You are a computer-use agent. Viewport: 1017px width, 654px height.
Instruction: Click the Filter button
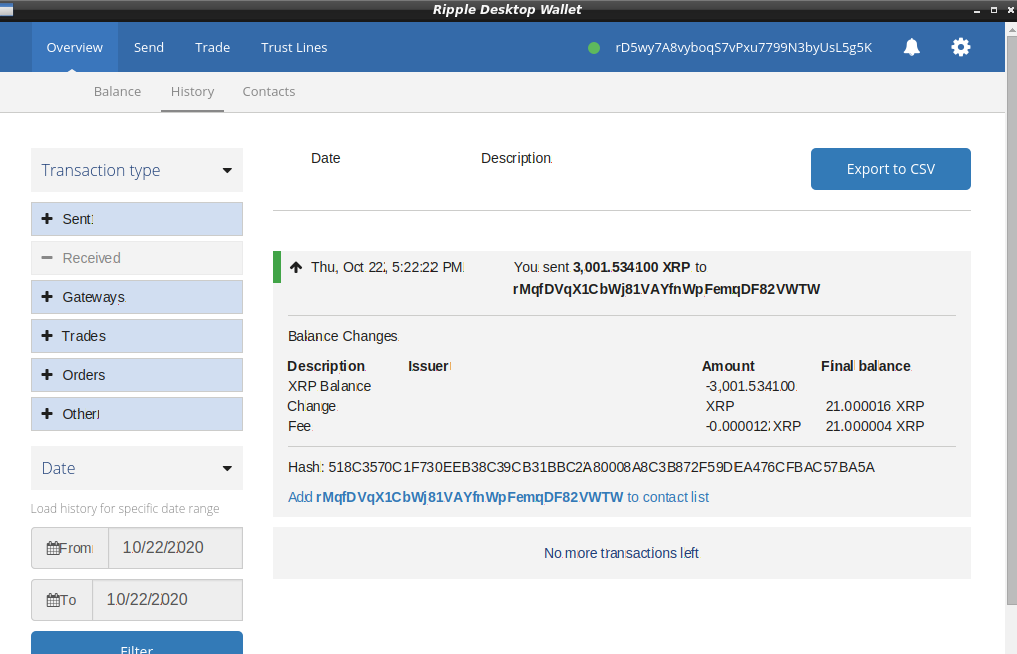[137, 643]
